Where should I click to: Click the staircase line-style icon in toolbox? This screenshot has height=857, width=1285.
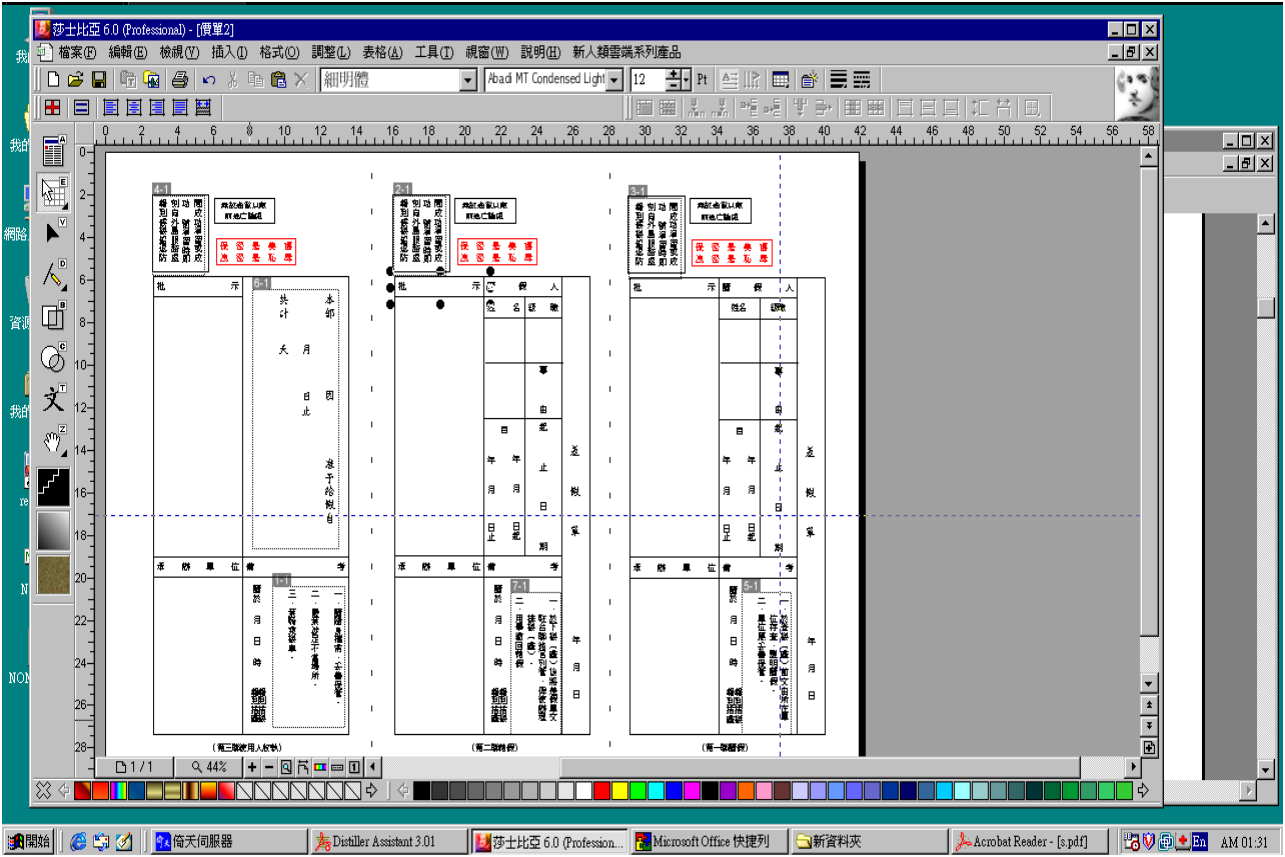54,485
